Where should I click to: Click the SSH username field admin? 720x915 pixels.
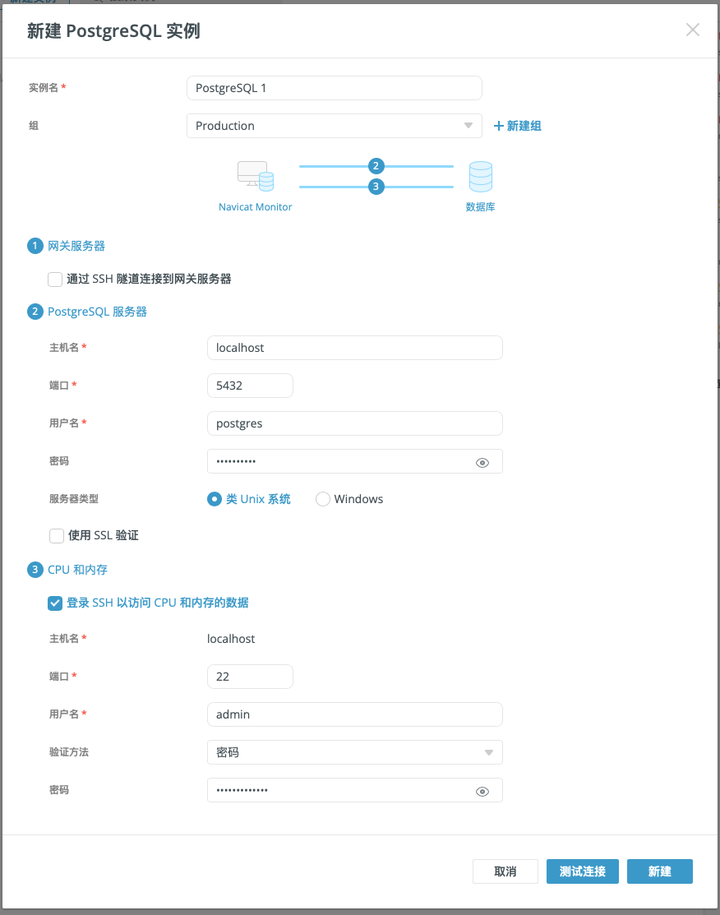pyautogui.click(x=355, y=715)
